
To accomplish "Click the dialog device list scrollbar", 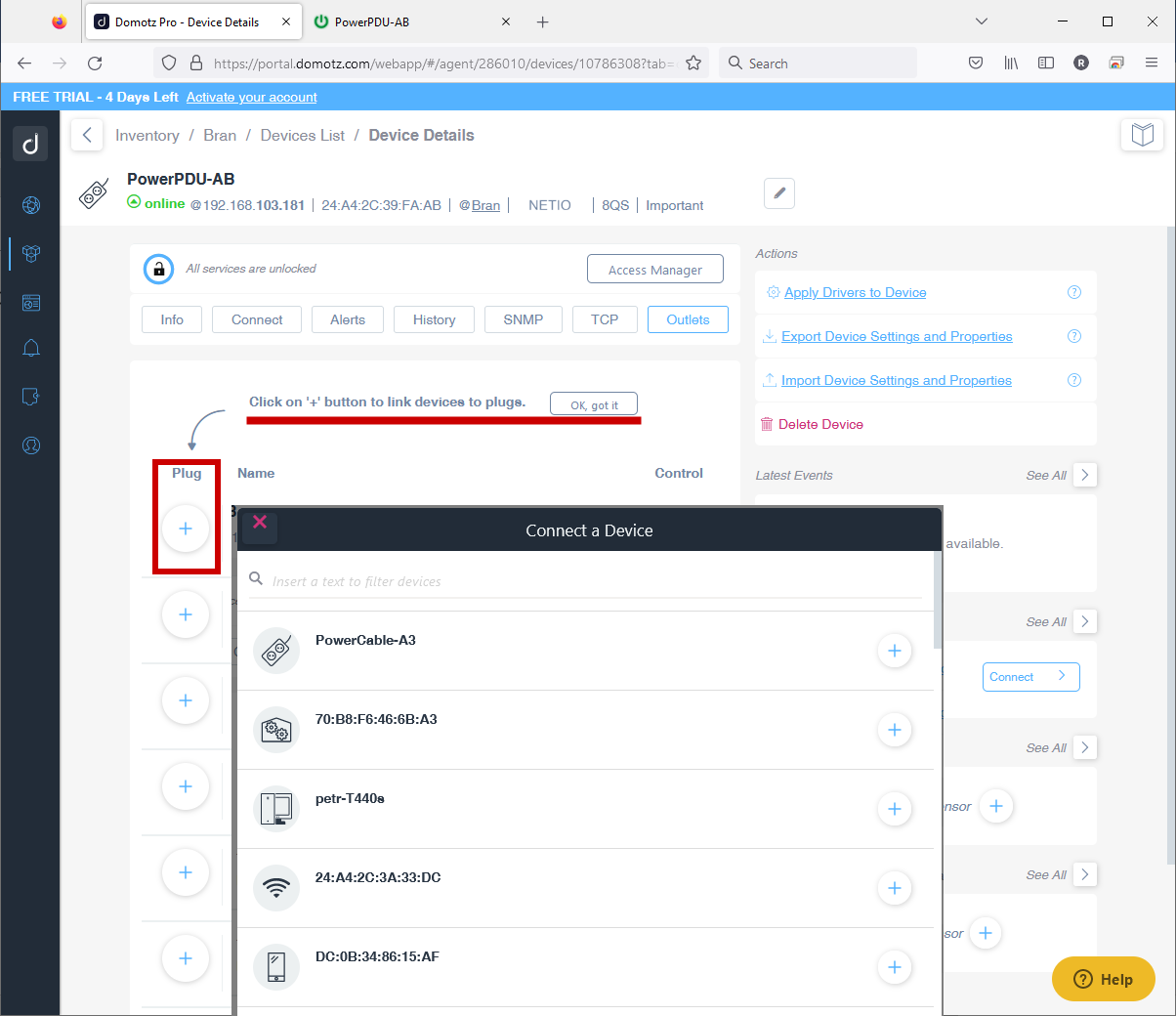I will coord(938,599).
